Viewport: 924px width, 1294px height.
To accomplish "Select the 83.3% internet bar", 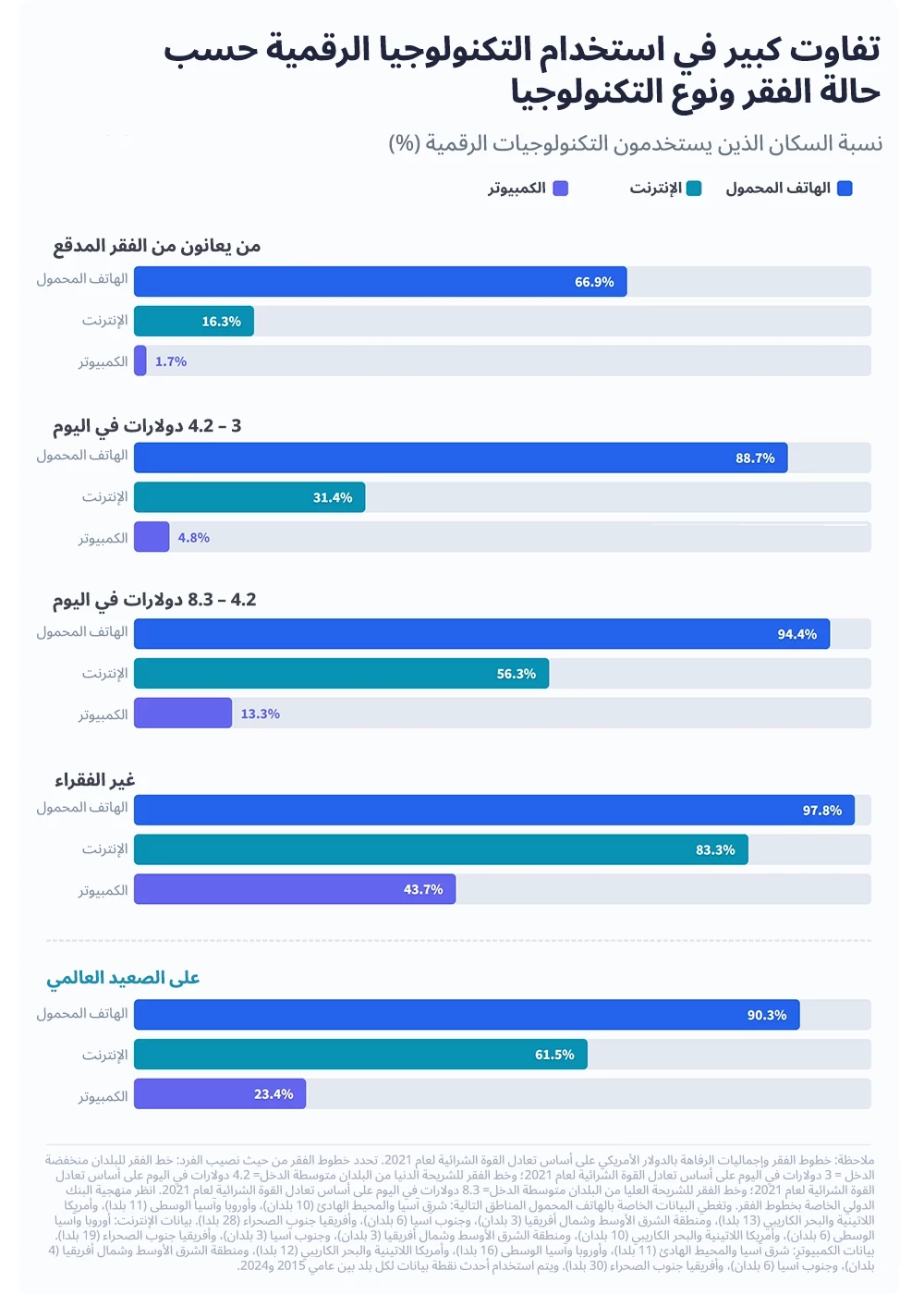I will [x=441, y=849].
